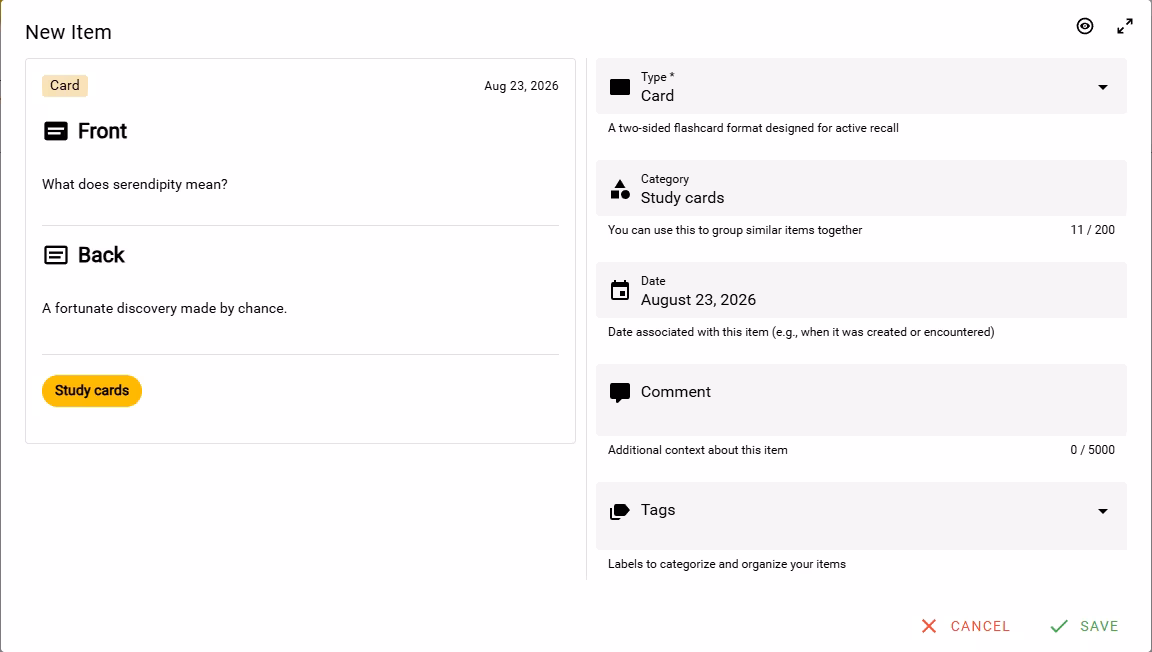Click the Front card icon
The width and height of the screenshot is (1152, 652).
(x=56, y=131)
